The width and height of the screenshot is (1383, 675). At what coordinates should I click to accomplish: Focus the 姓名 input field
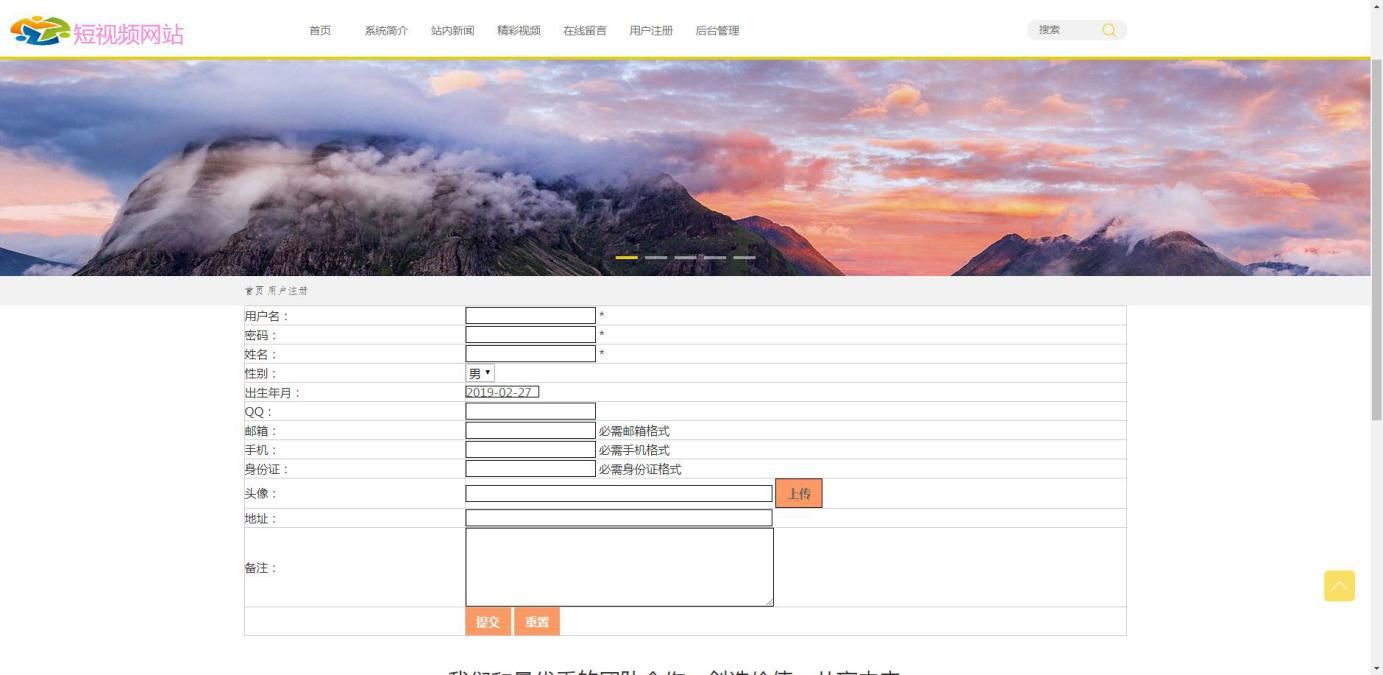tap(530, 354)
